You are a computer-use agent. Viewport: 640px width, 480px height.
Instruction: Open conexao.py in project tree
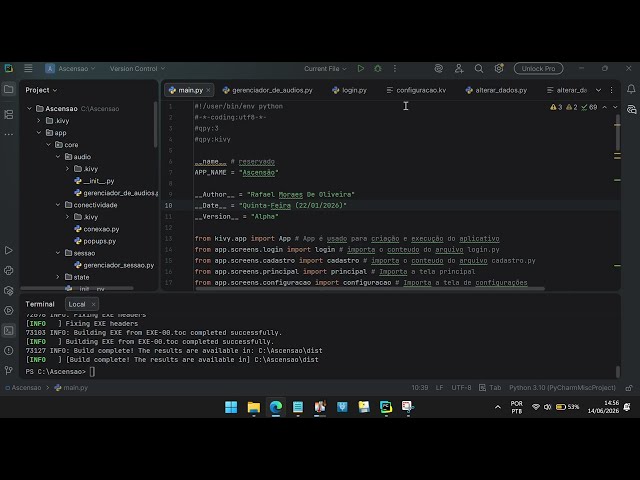tap(97, 229)
